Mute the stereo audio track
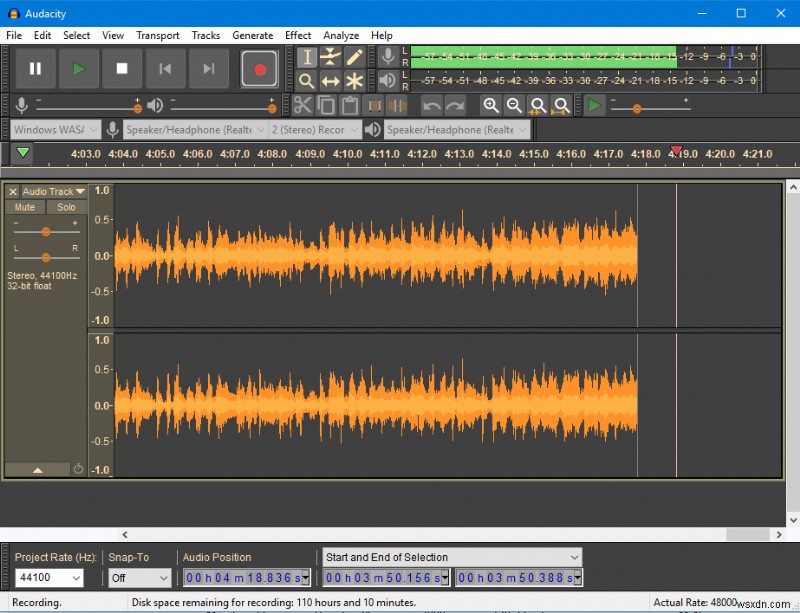800x613 pixels. click(24, 207)
